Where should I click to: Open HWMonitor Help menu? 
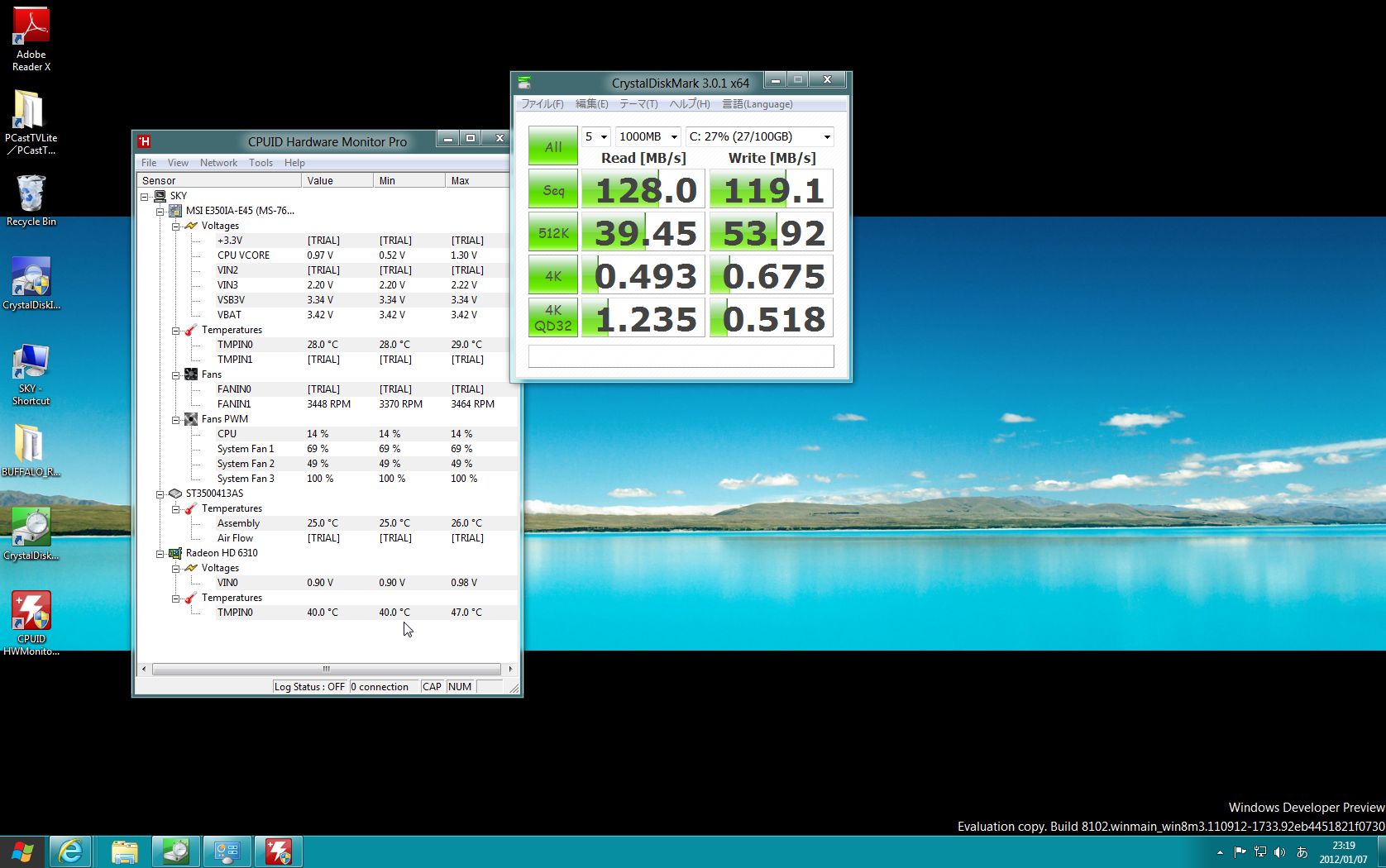[294, 163]
